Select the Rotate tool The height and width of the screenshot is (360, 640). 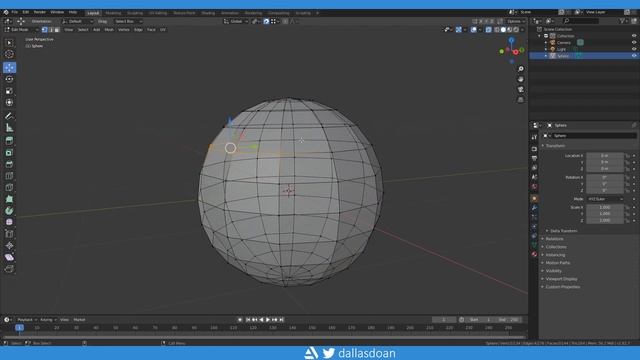pos(9,79)
